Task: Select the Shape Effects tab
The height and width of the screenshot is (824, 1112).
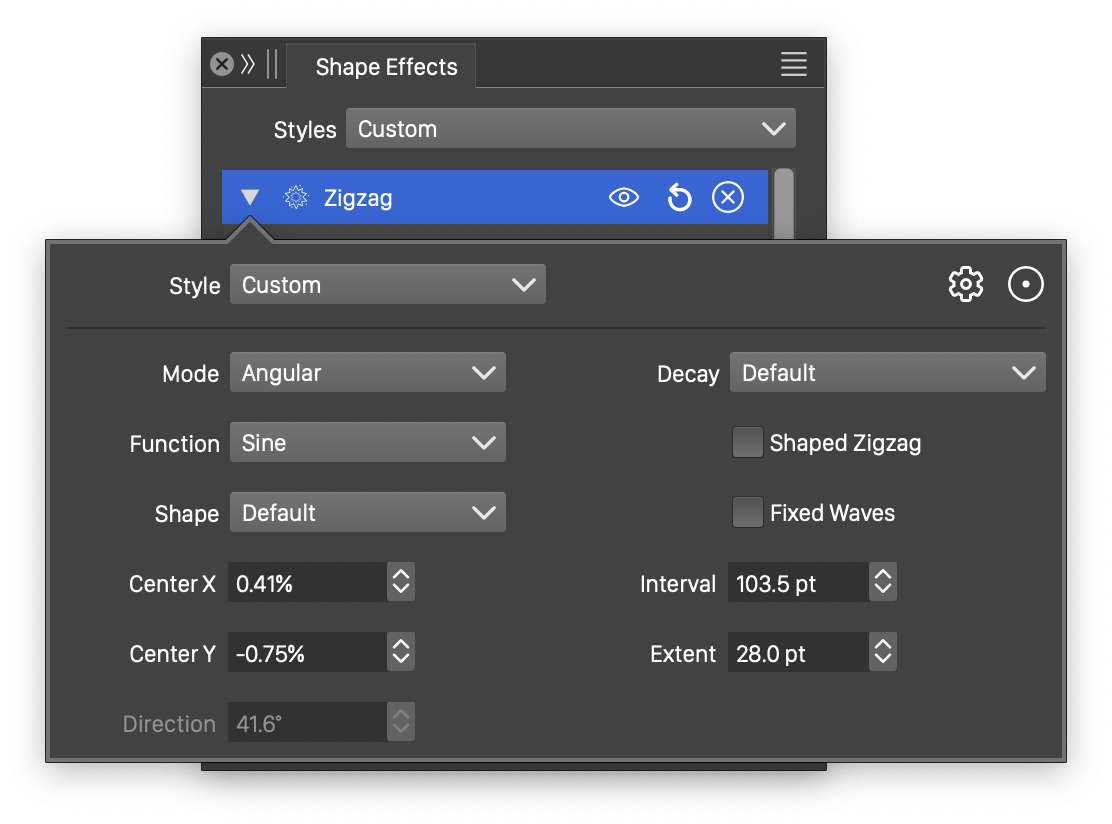Action: click(386, 67)
